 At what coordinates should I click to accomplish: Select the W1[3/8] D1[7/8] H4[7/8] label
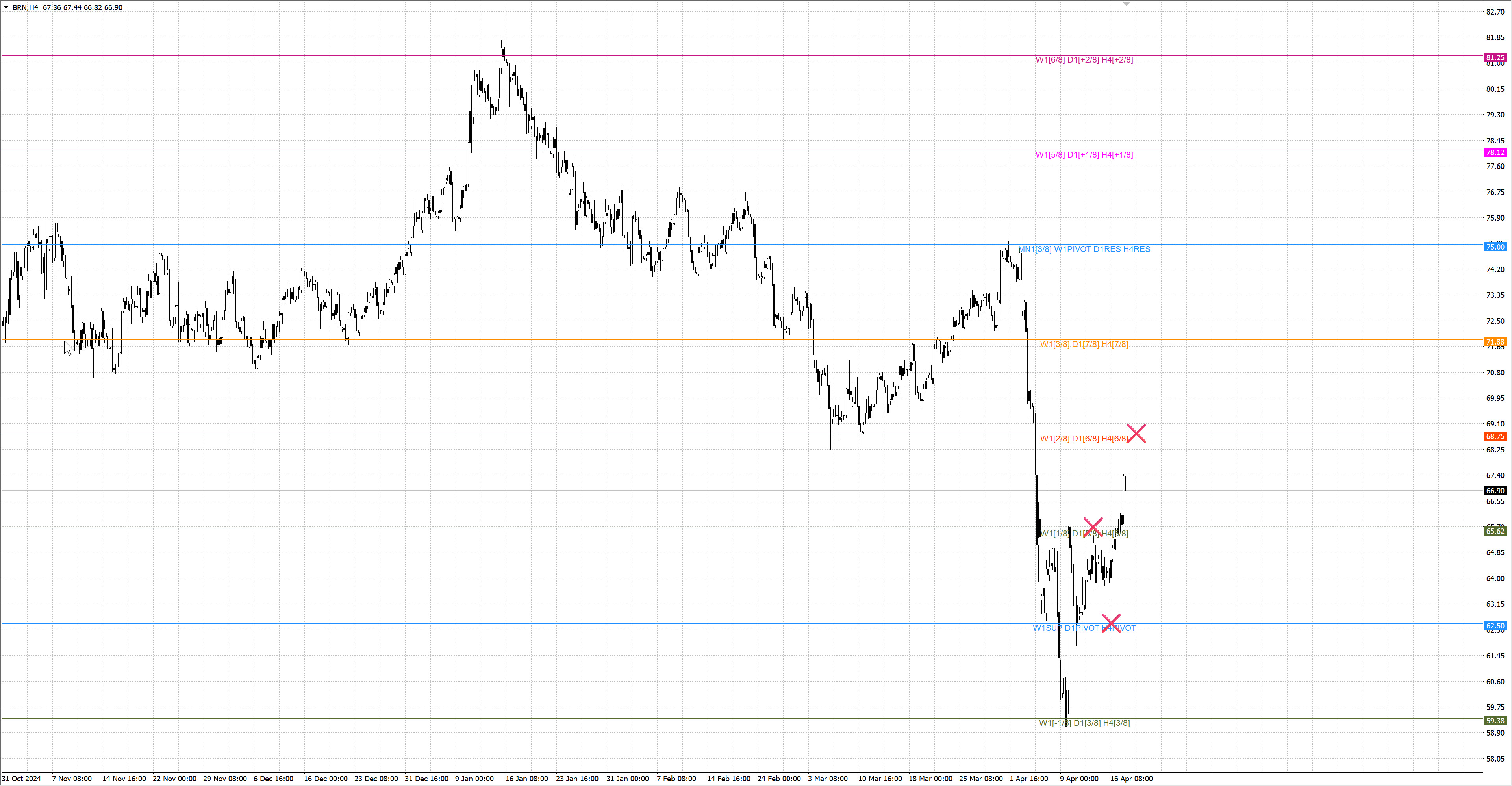(x=1084, y=344)
